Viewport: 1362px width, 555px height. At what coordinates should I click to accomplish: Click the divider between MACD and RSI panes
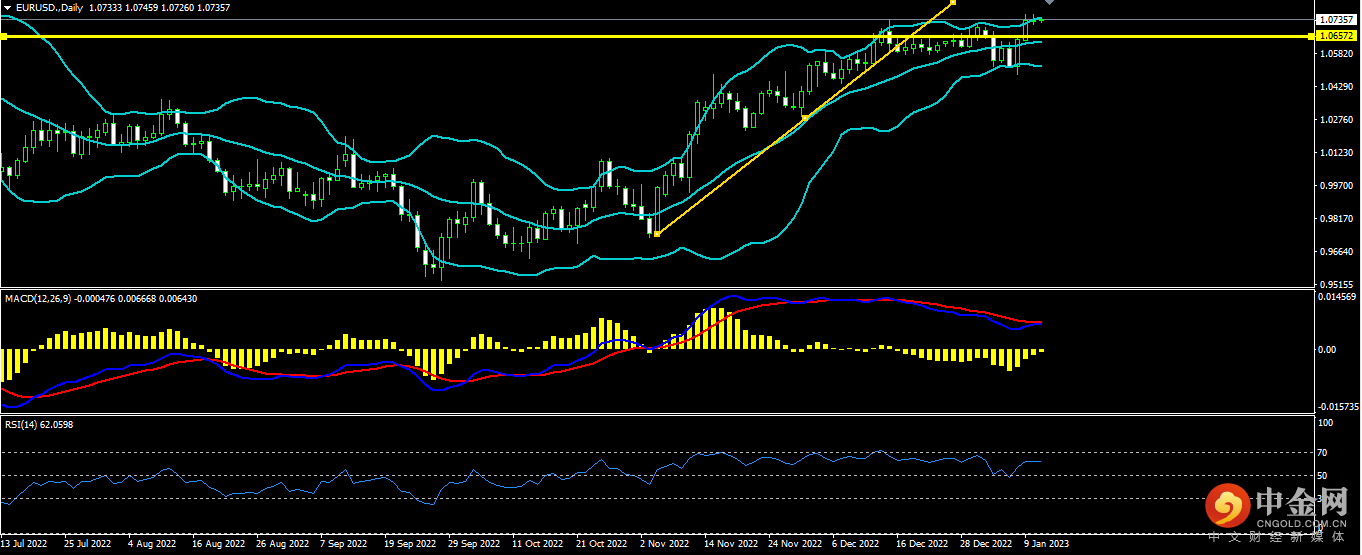click(680, 415)
